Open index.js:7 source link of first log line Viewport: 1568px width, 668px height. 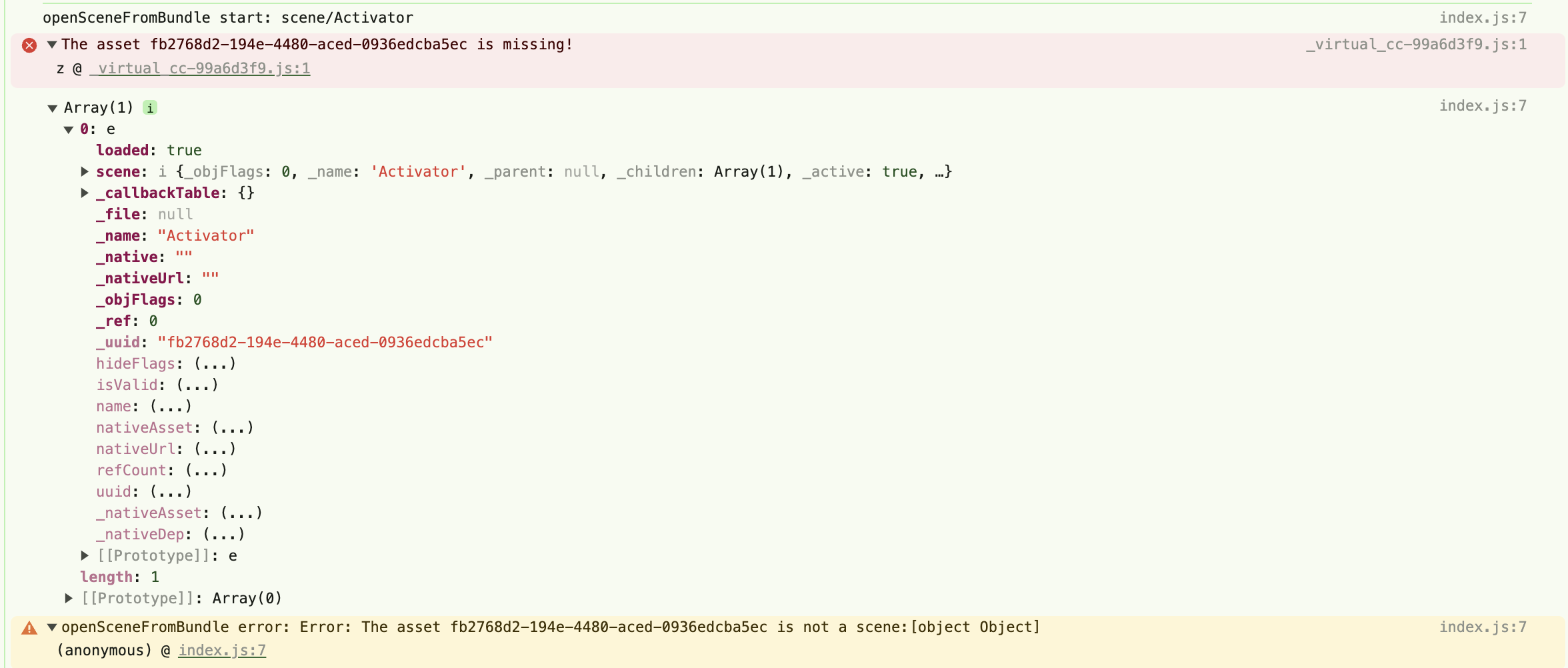tap(1482, 18)
